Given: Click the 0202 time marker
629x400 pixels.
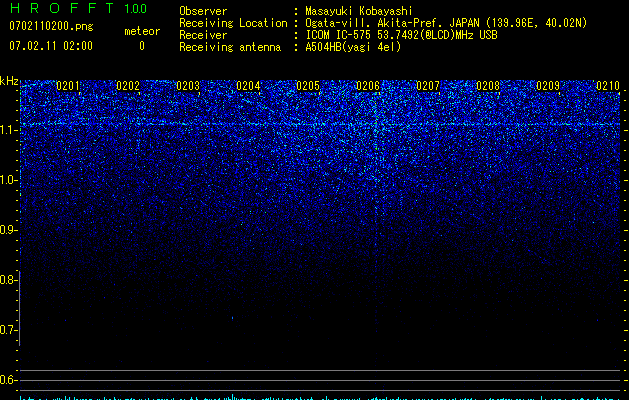Looking at the screenshot, I should pos(128,86).
